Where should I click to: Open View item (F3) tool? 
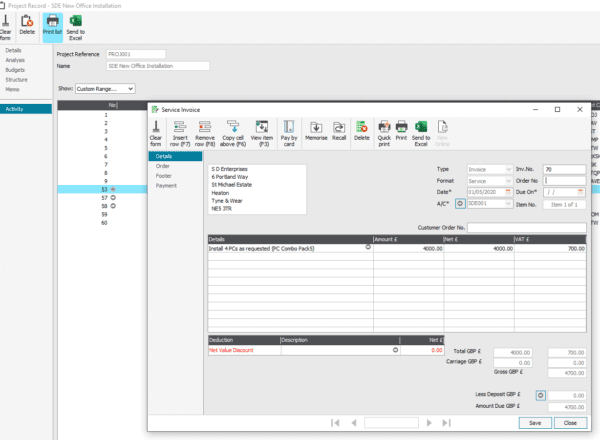(262, 133)
